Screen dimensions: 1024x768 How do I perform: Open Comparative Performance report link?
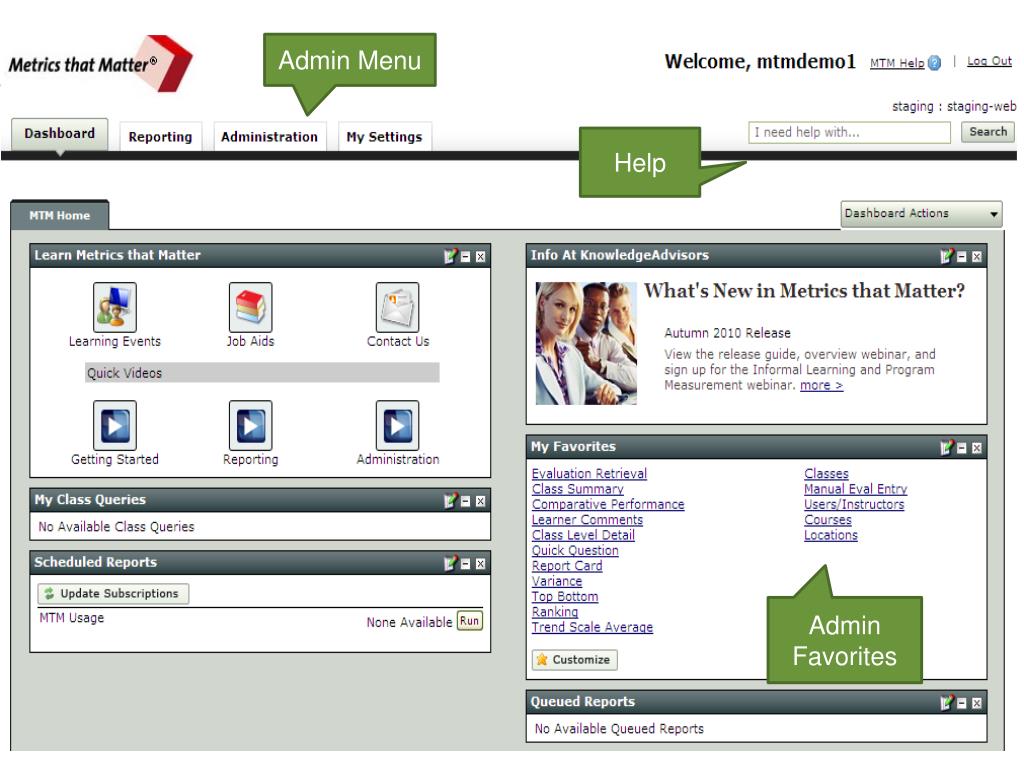click(x=608, y=504)
